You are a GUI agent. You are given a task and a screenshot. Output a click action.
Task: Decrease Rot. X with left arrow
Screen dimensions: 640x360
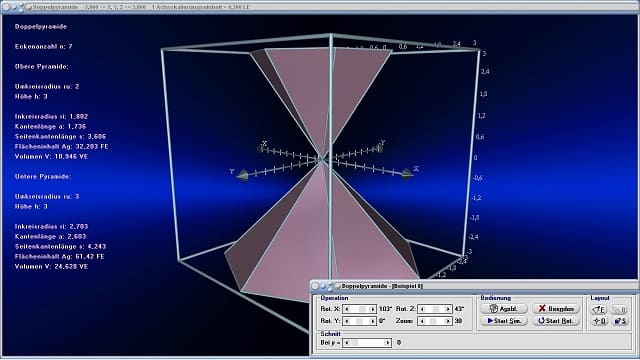[347, 309]
